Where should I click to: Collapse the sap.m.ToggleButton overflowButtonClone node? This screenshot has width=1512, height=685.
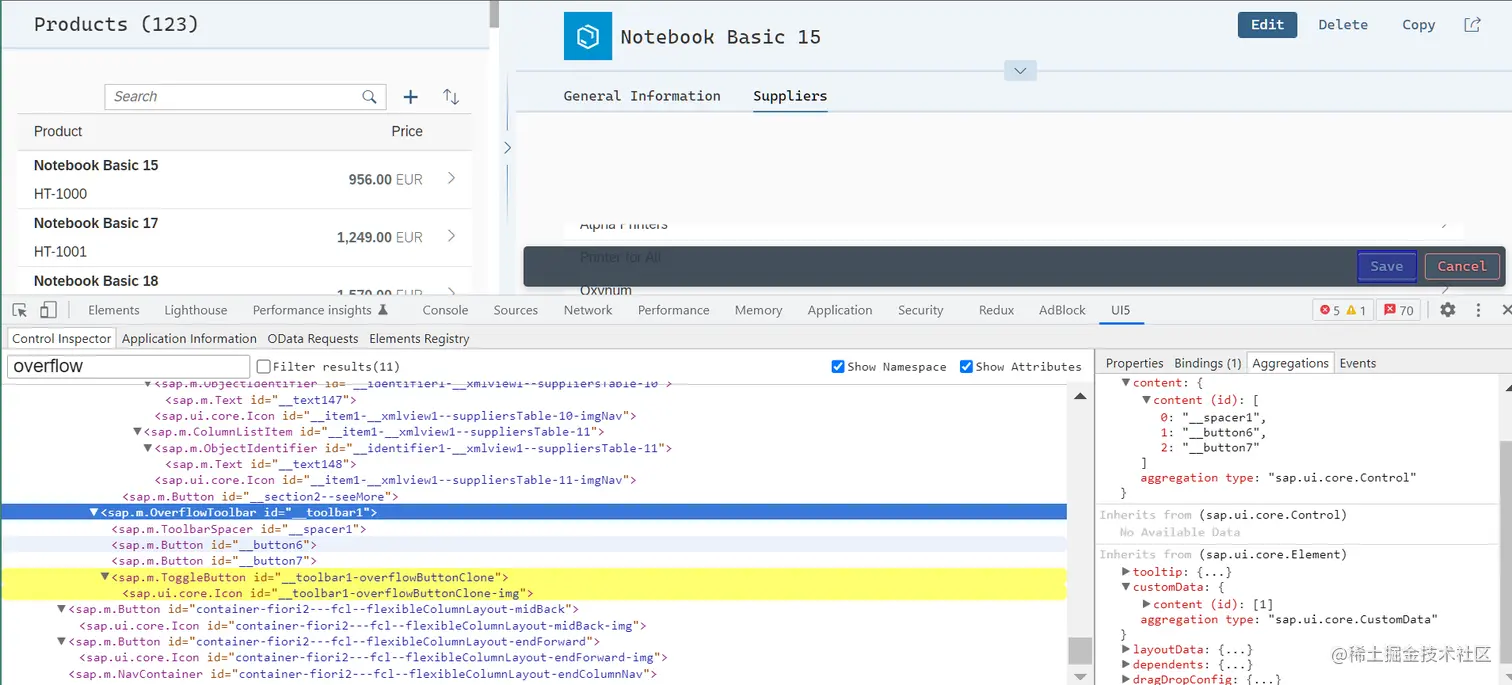pyautogui.click(x=105, y=577)
